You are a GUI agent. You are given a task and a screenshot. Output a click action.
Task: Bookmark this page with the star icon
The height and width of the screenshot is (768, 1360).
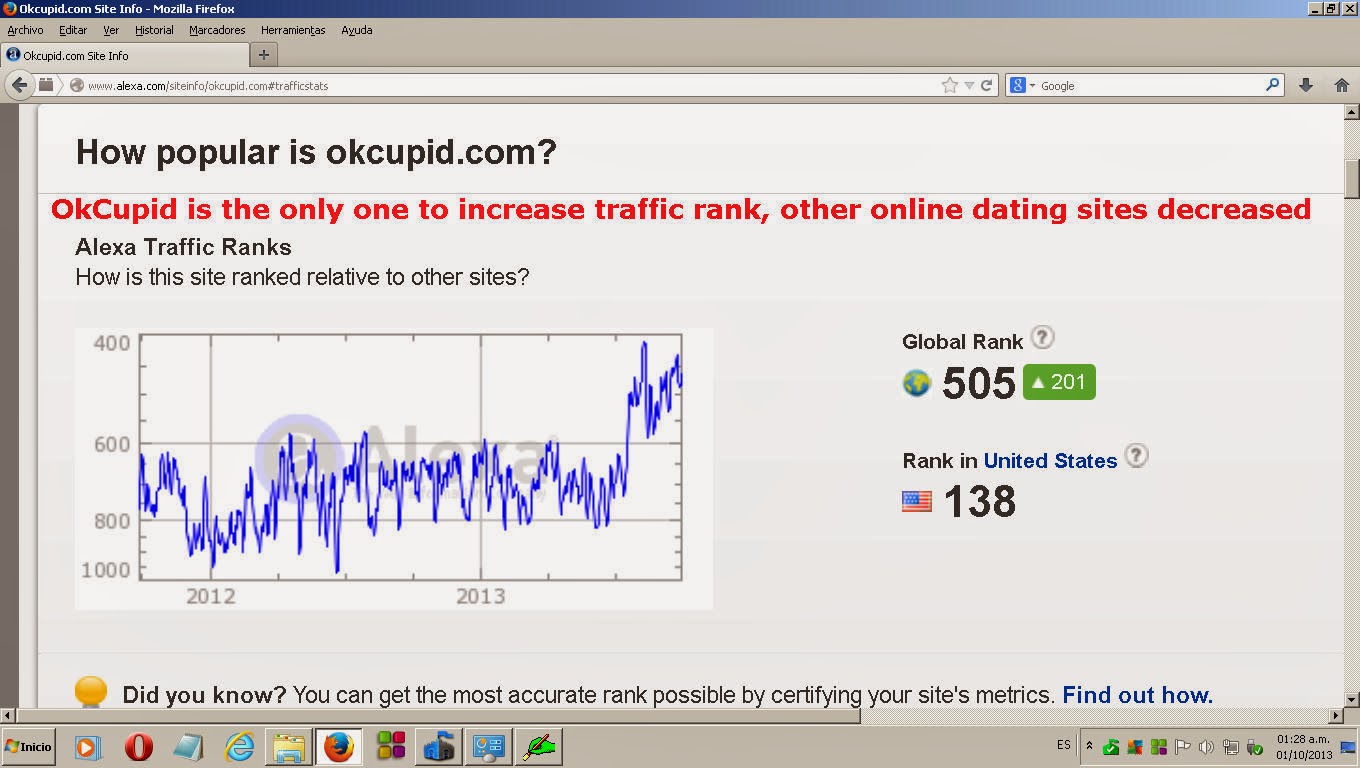tap(949, 86)
